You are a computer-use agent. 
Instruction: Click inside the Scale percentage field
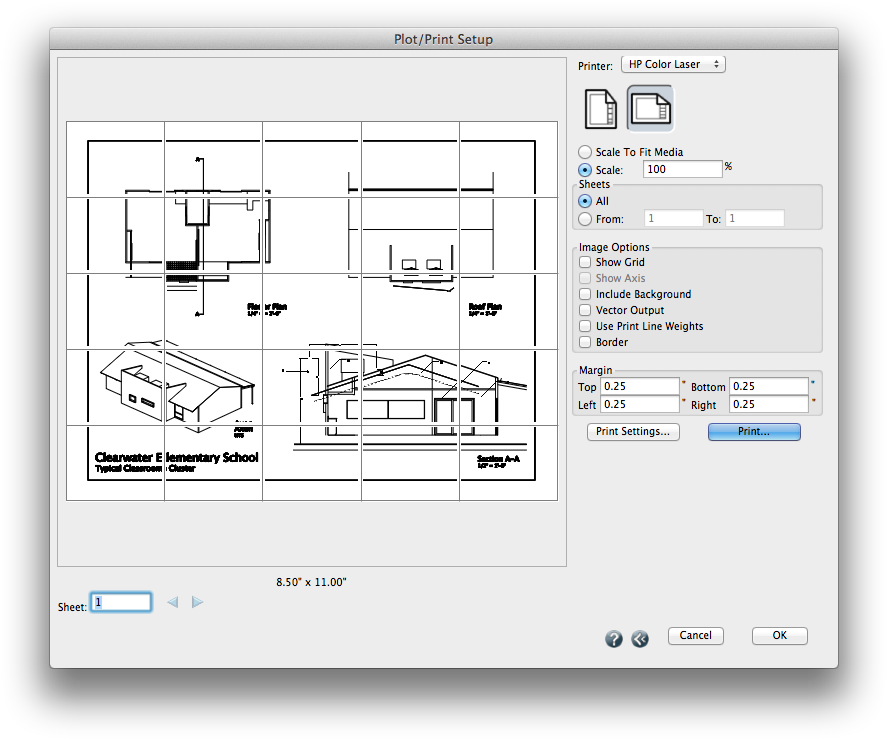point(683,168)
